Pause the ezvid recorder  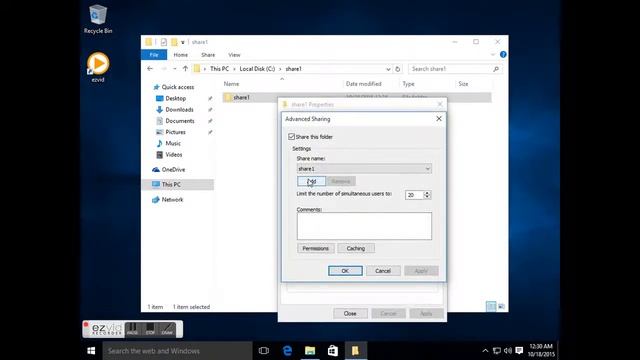(132, 329)
